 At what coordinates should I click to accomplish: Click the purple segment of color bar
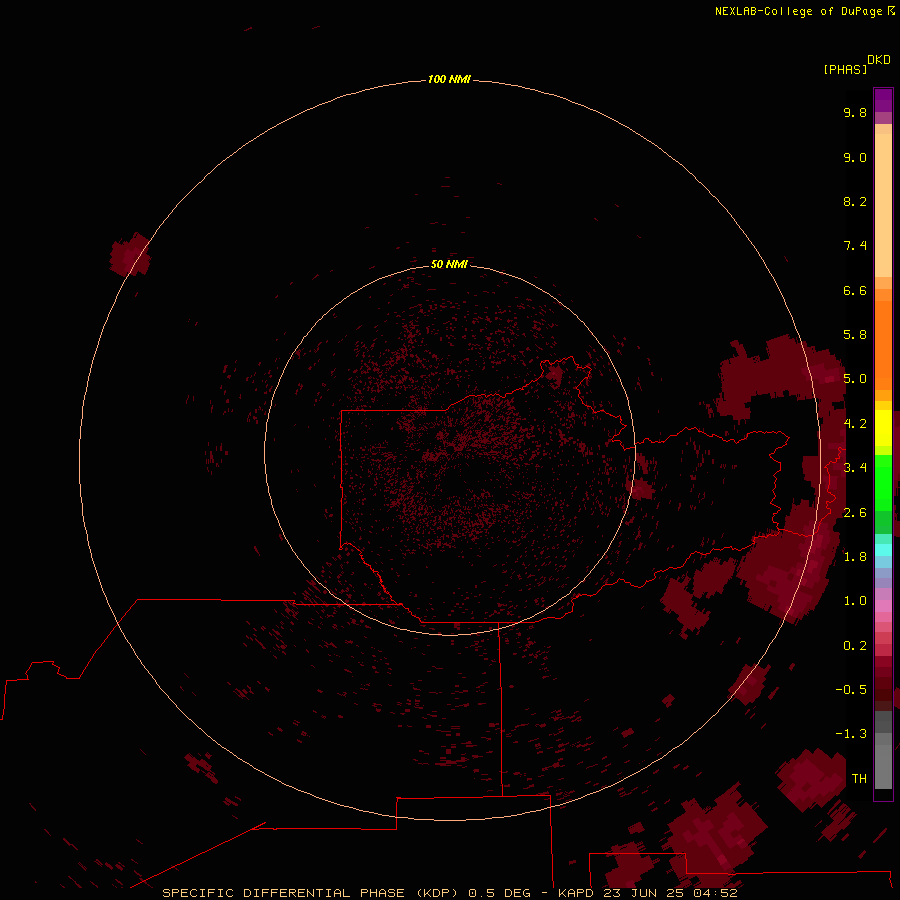click(883, 101)
